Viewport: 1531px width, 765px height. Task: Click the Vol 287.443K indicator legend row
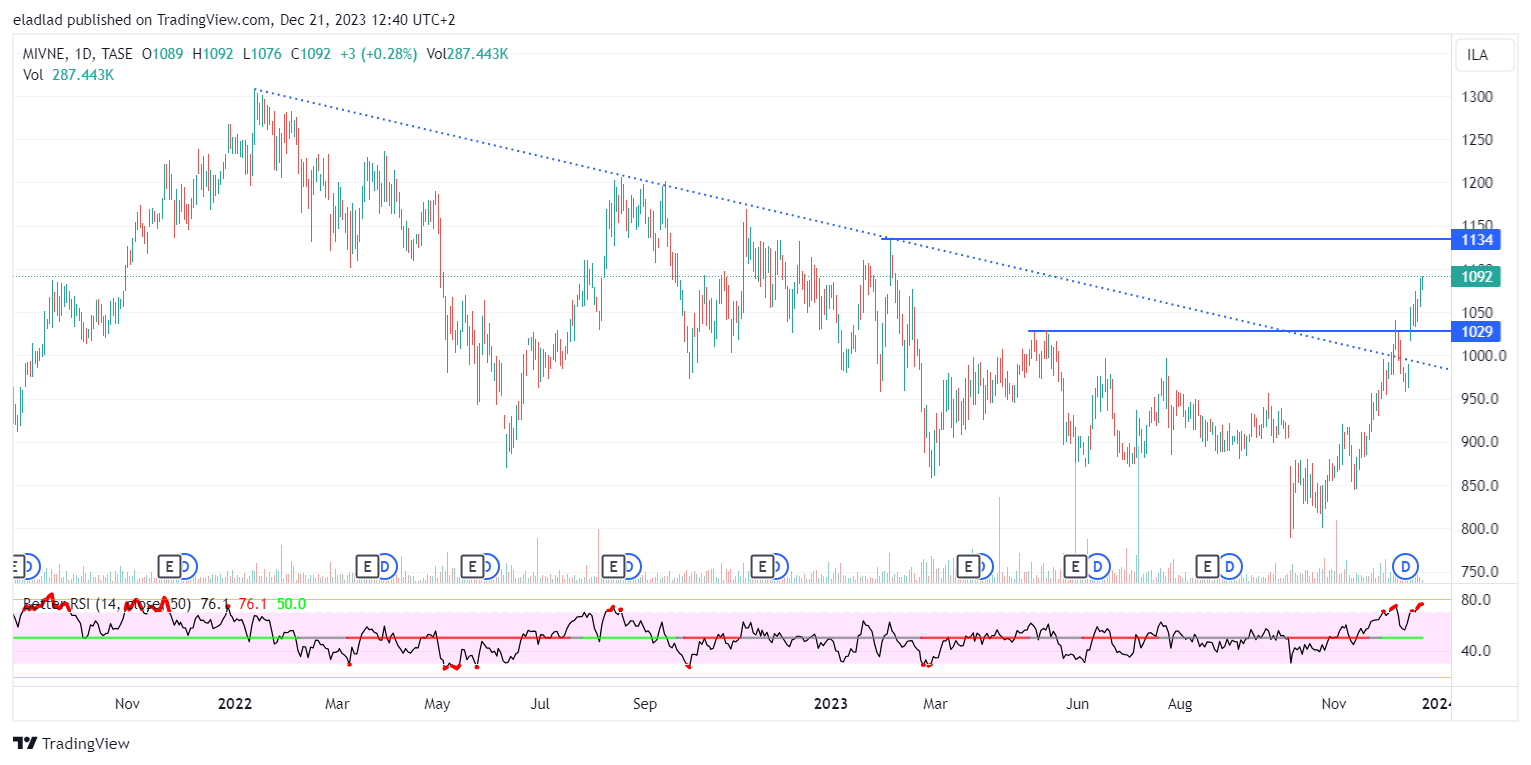point(68,74)
